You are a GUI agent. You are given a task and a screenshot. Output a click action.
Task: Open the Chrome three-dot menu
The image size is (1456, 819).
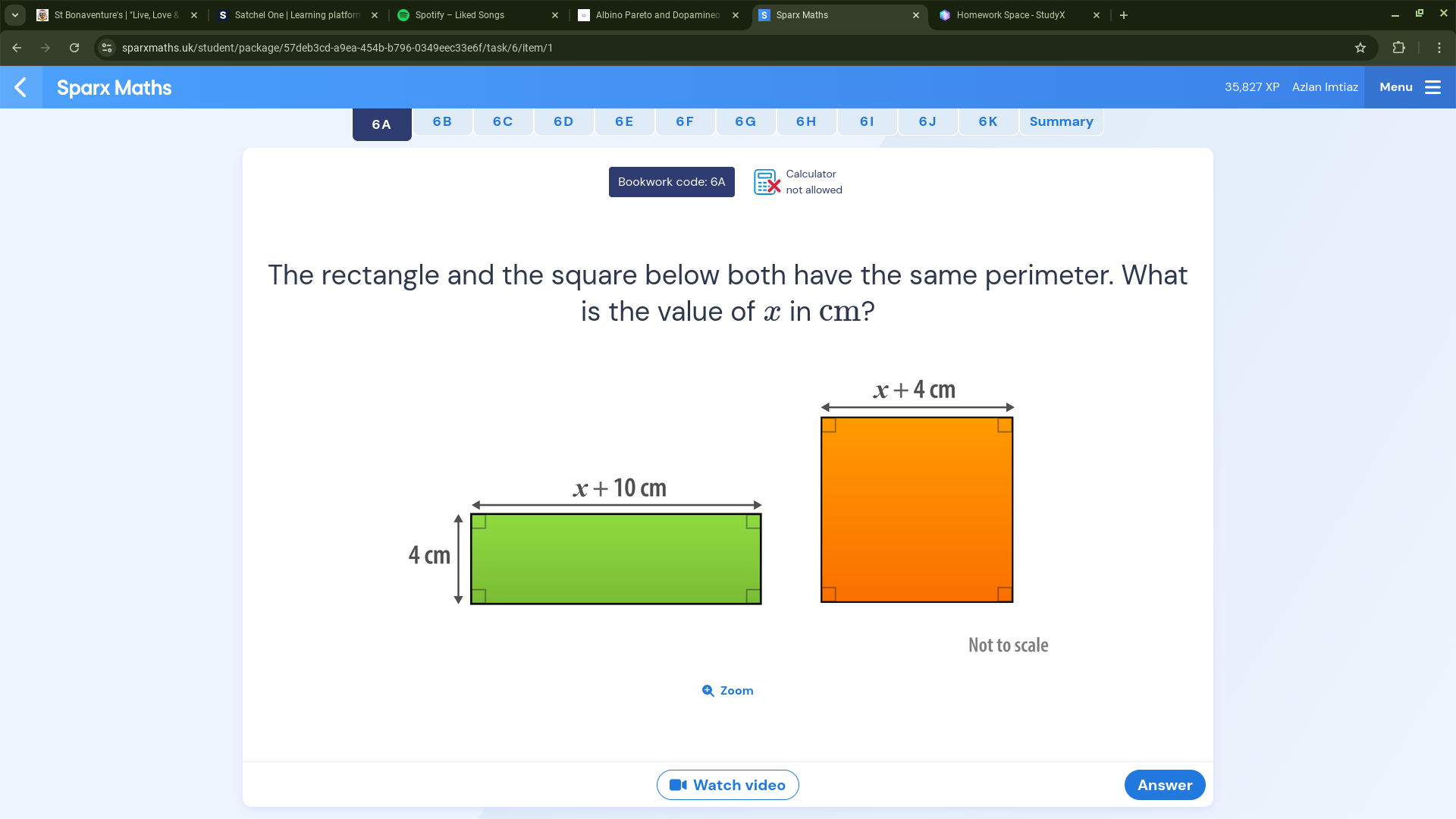click(1439, 48)
